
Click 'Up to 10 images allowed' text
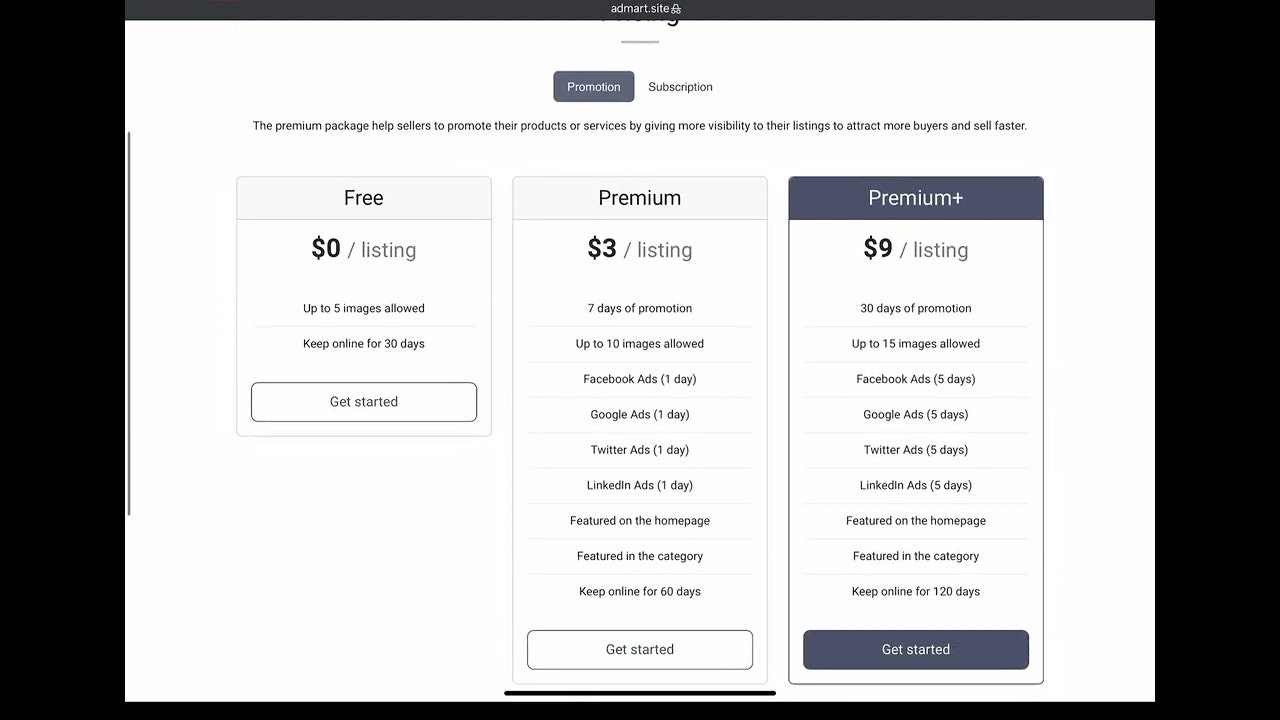[x=640, y=344]
